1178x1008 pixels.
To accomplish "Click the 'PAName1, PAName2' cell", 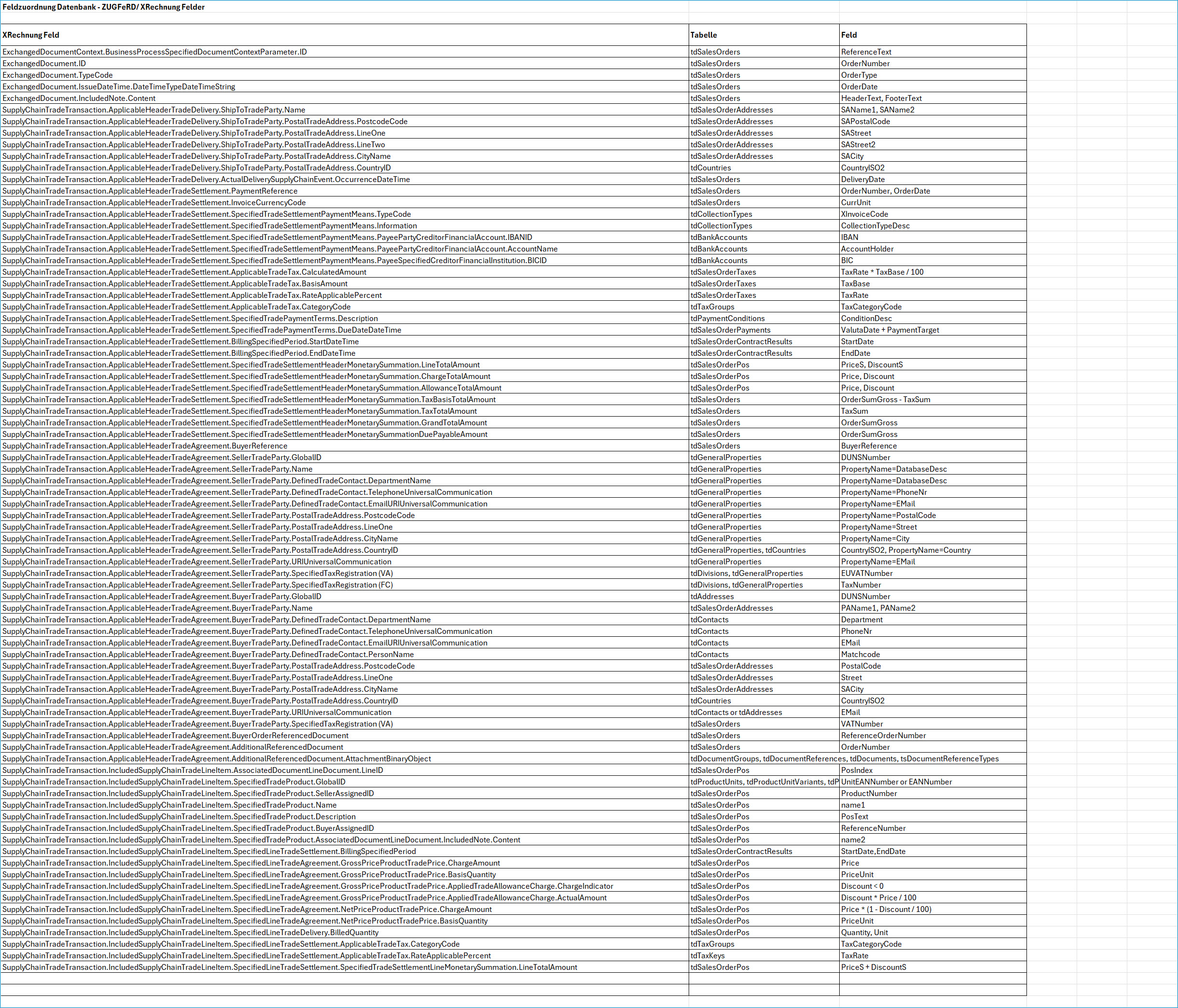I will (x=932, y=608).
